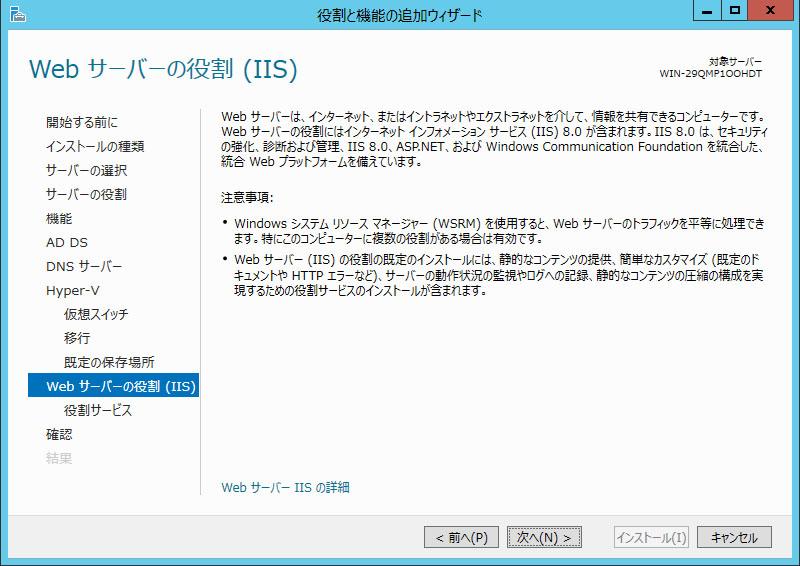Maximize the wizard window
Screen dimensions: 800x566
point(735,10)
